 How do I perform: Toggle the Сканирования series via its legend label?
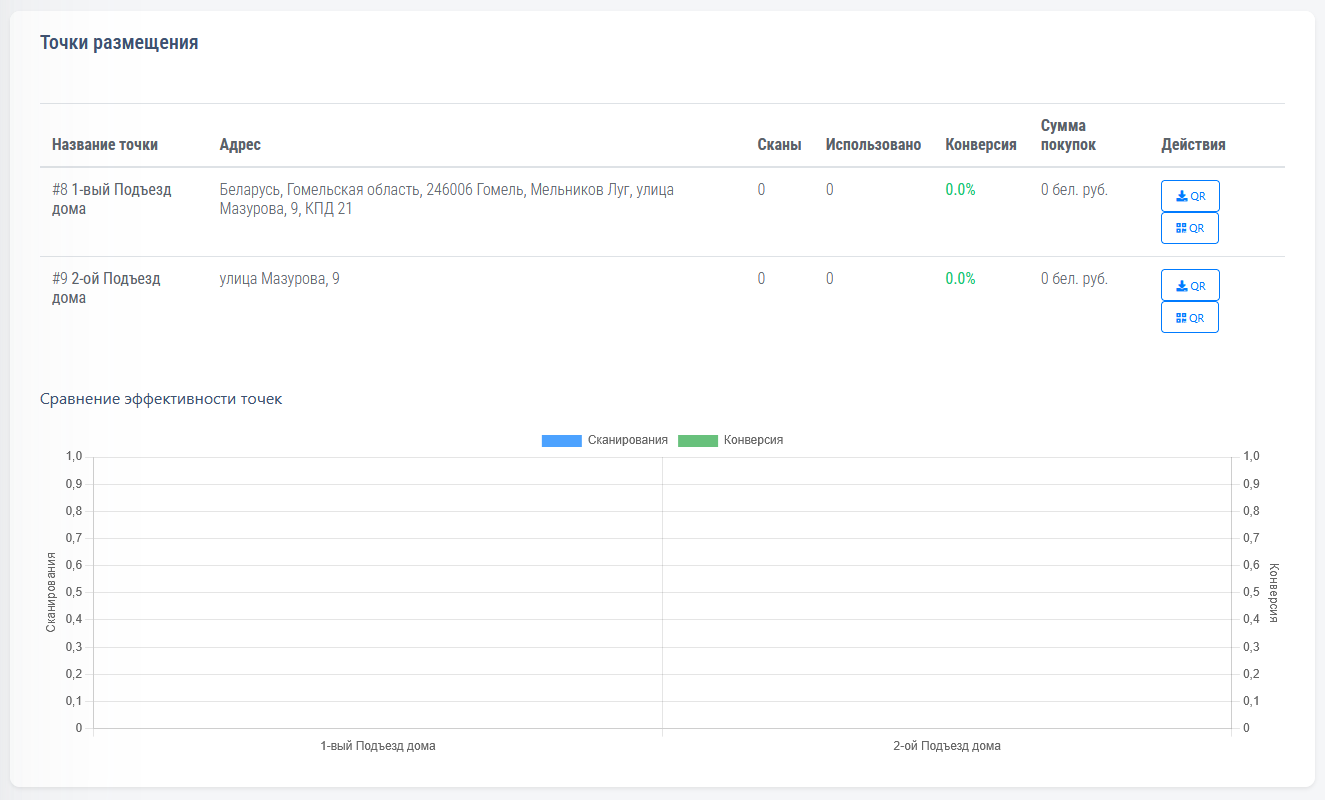pos(627,440)
